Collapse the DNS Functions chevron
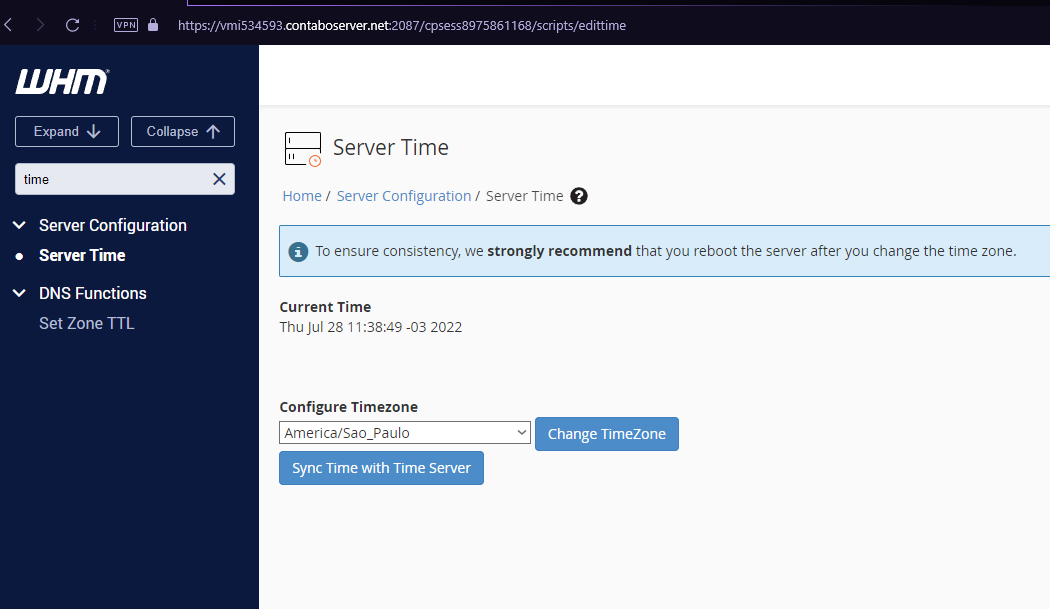The width and height of the screenshot is (1050, 609). click(19, 293)
